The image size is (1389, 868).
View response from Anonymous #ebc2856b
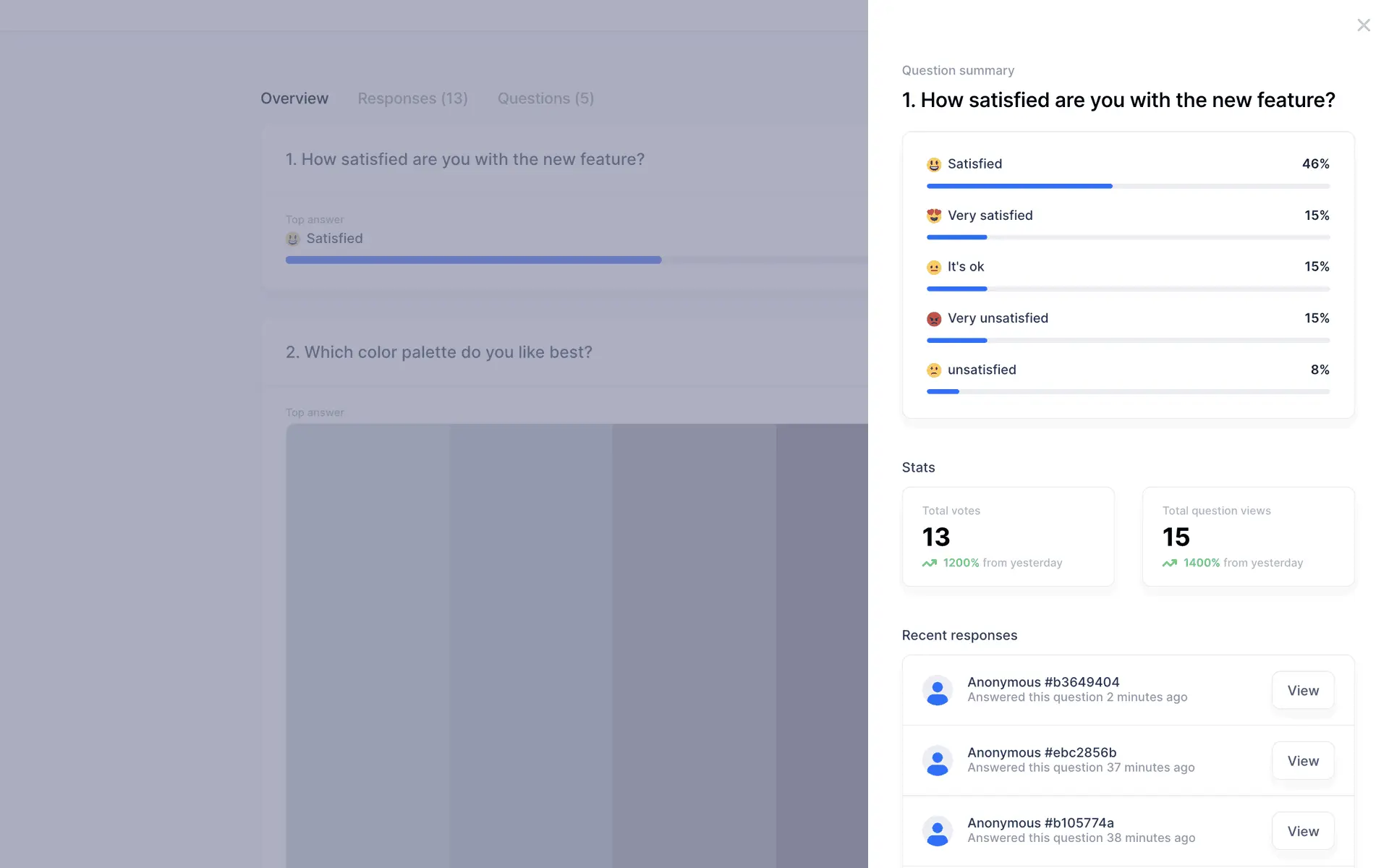click(1303, 761)
